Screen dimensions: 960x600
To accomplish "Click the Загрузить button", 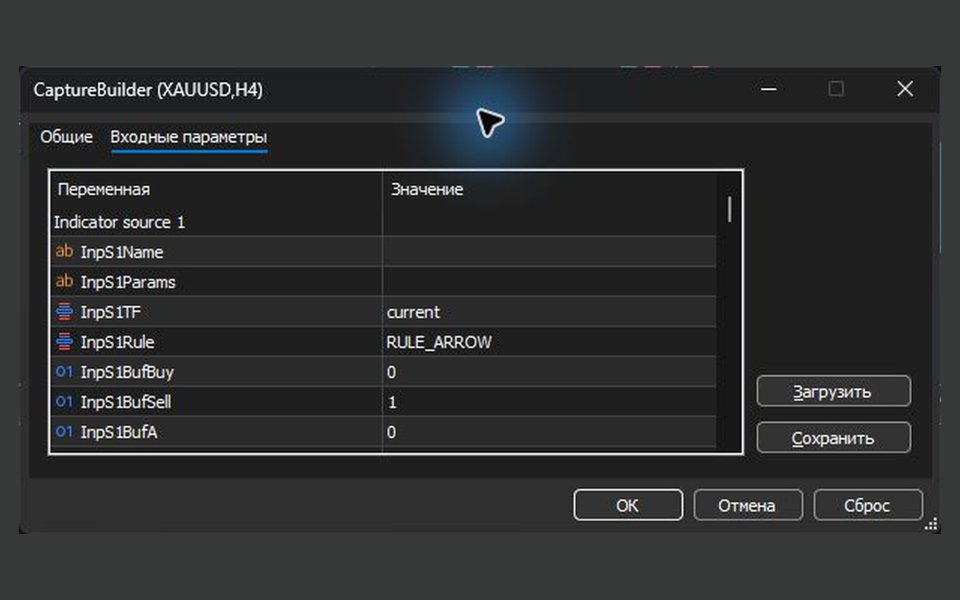I will [x=833, y=391].
